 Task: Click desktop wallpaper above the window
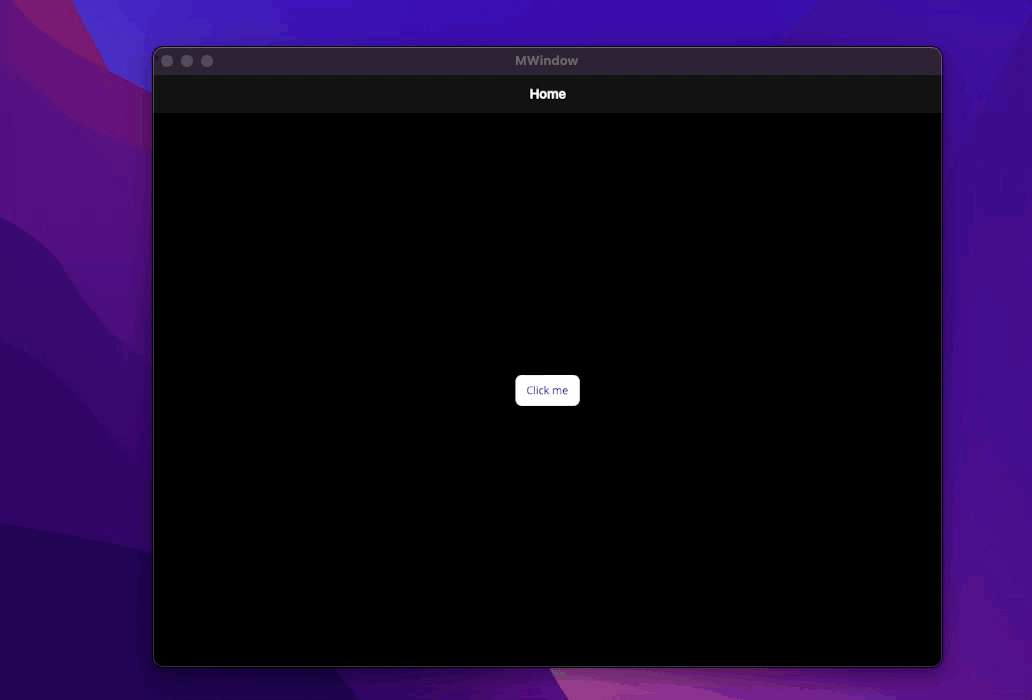[x=547, y=22]
